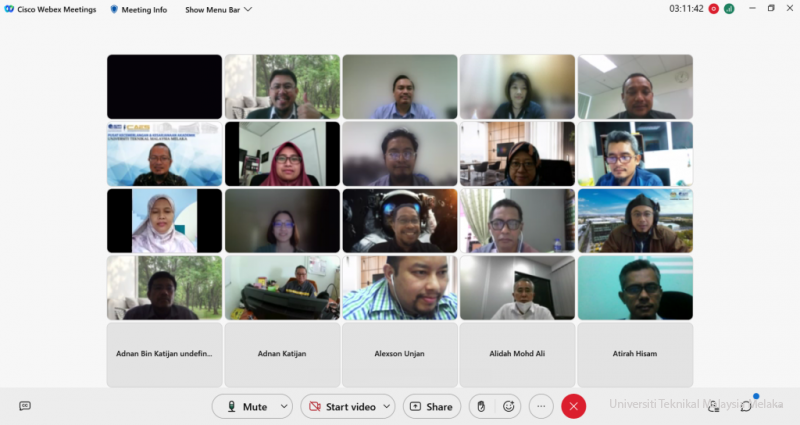
Task: Open the Chat panel icon
Action: point(746,406)
